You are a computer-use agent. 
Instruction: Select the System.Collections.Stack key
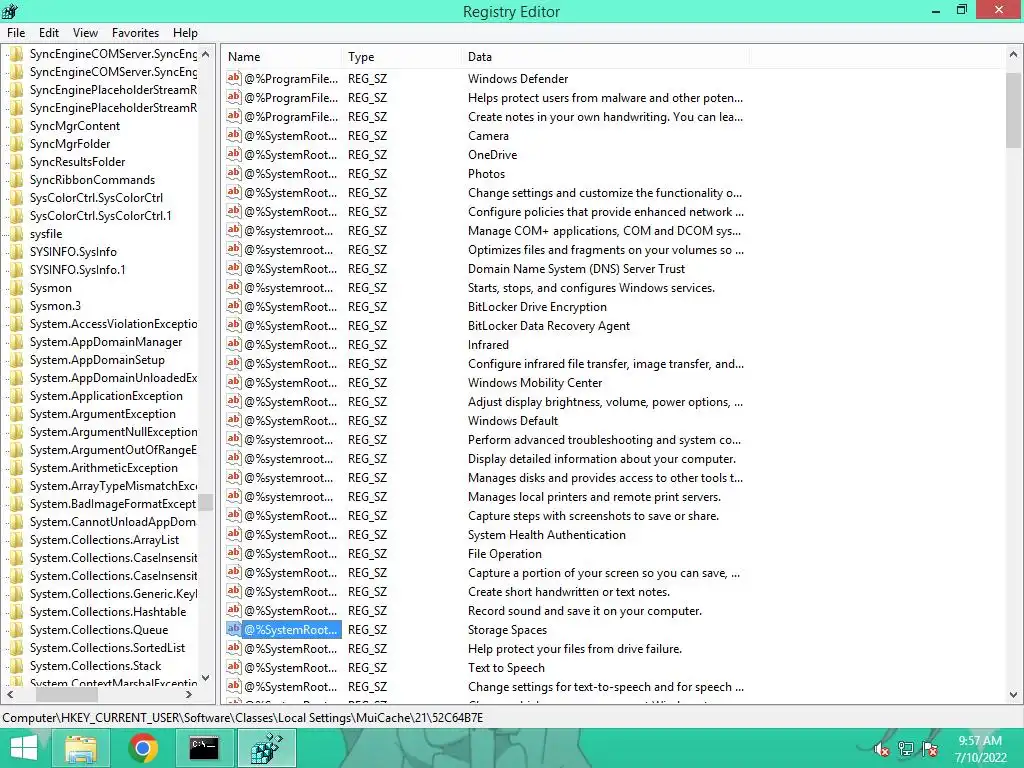pos(95,665)
